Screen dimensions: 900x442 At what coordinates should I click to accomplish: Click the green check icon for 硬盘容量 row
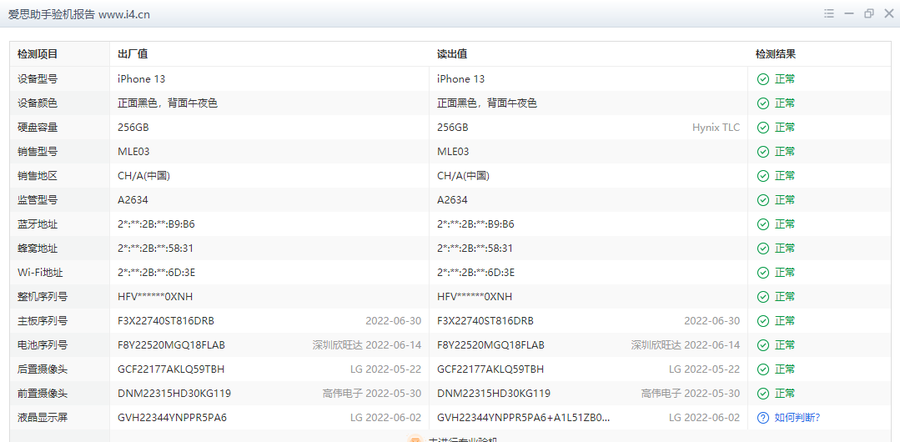coord(763,127)
